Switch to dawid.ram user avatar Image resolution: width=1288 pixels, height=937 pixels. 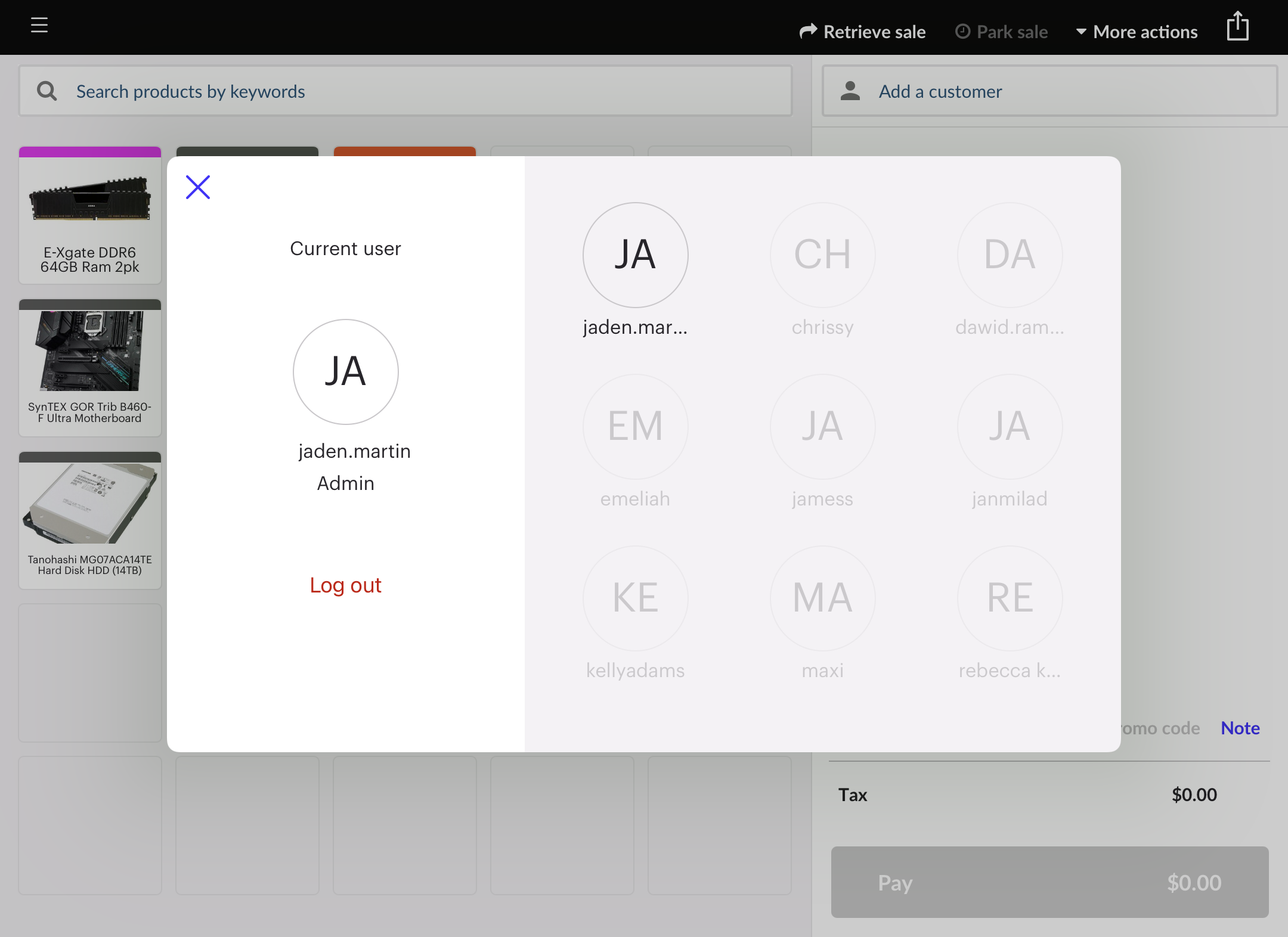pos(1010,255)
